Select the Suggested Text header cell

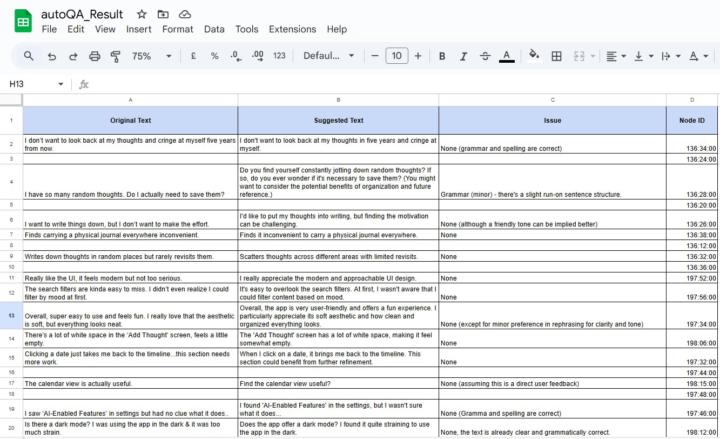338,120
